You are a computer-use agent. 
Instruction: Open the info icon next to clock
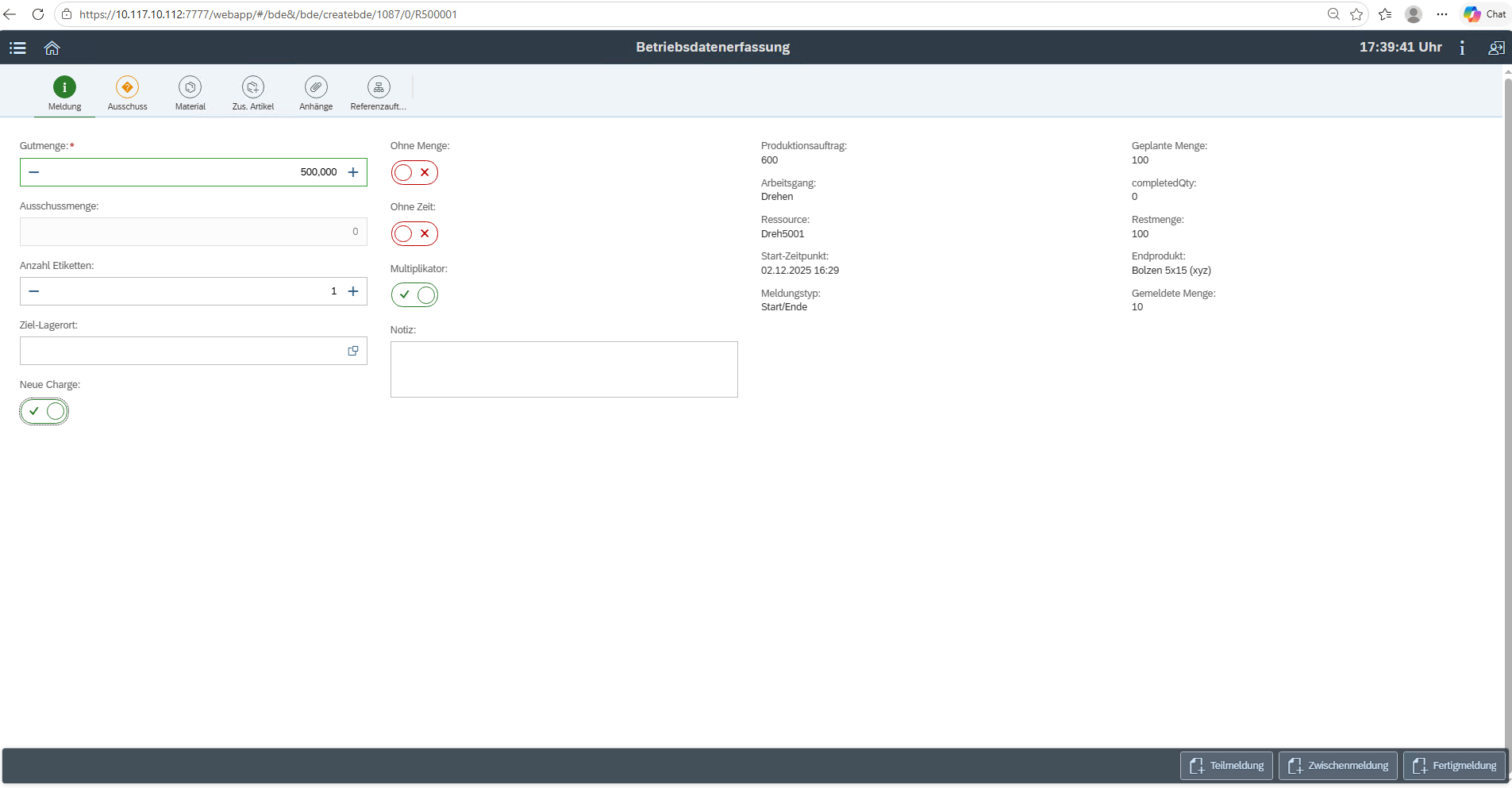pos(1462,48)
